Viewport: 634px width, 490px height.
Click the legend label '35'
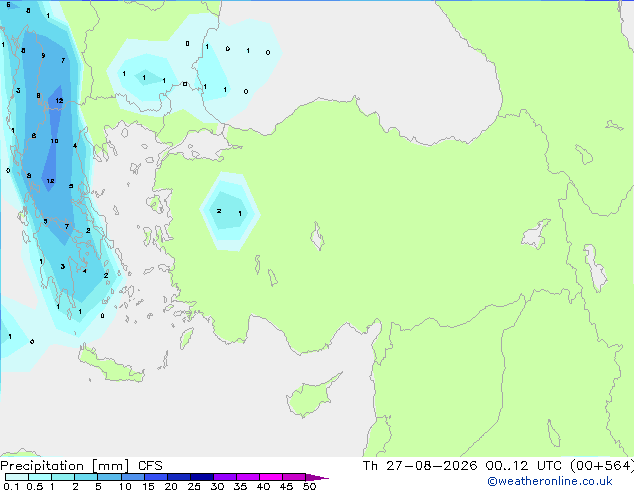pos(240,486)
